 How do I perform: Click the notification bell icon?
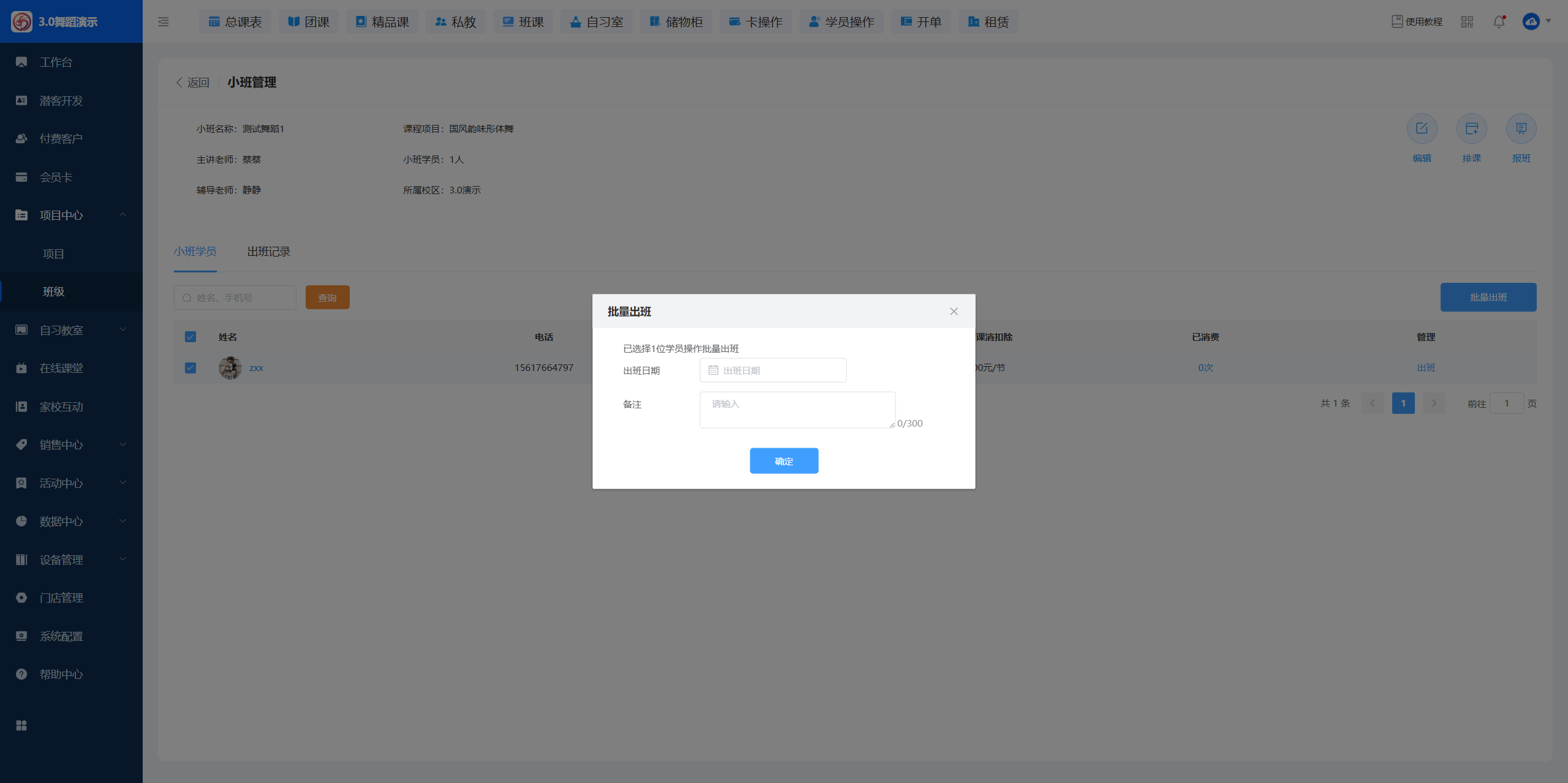[1499, 22]
